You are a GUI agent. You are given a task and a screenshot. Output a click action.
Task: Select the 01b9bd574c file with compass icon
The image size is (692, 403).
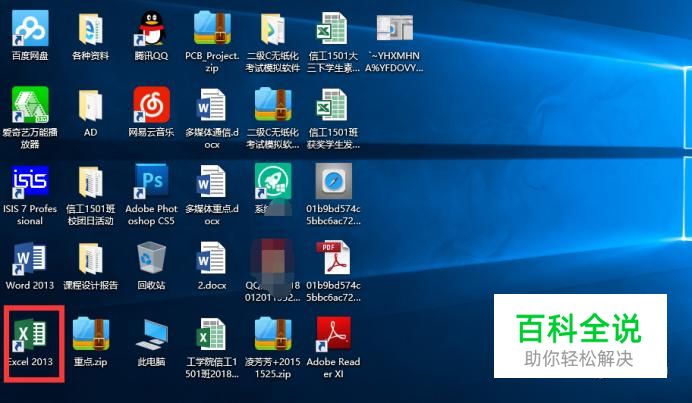click(334, 181)
